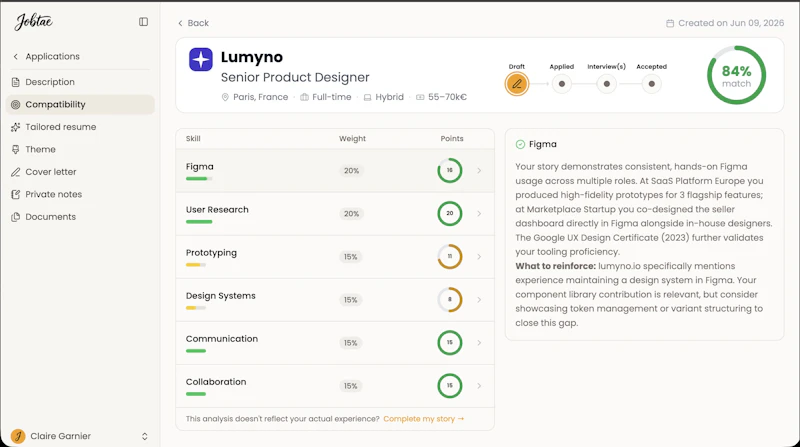Click the Documents copy icon
The image size is (800, 447).
15,217
